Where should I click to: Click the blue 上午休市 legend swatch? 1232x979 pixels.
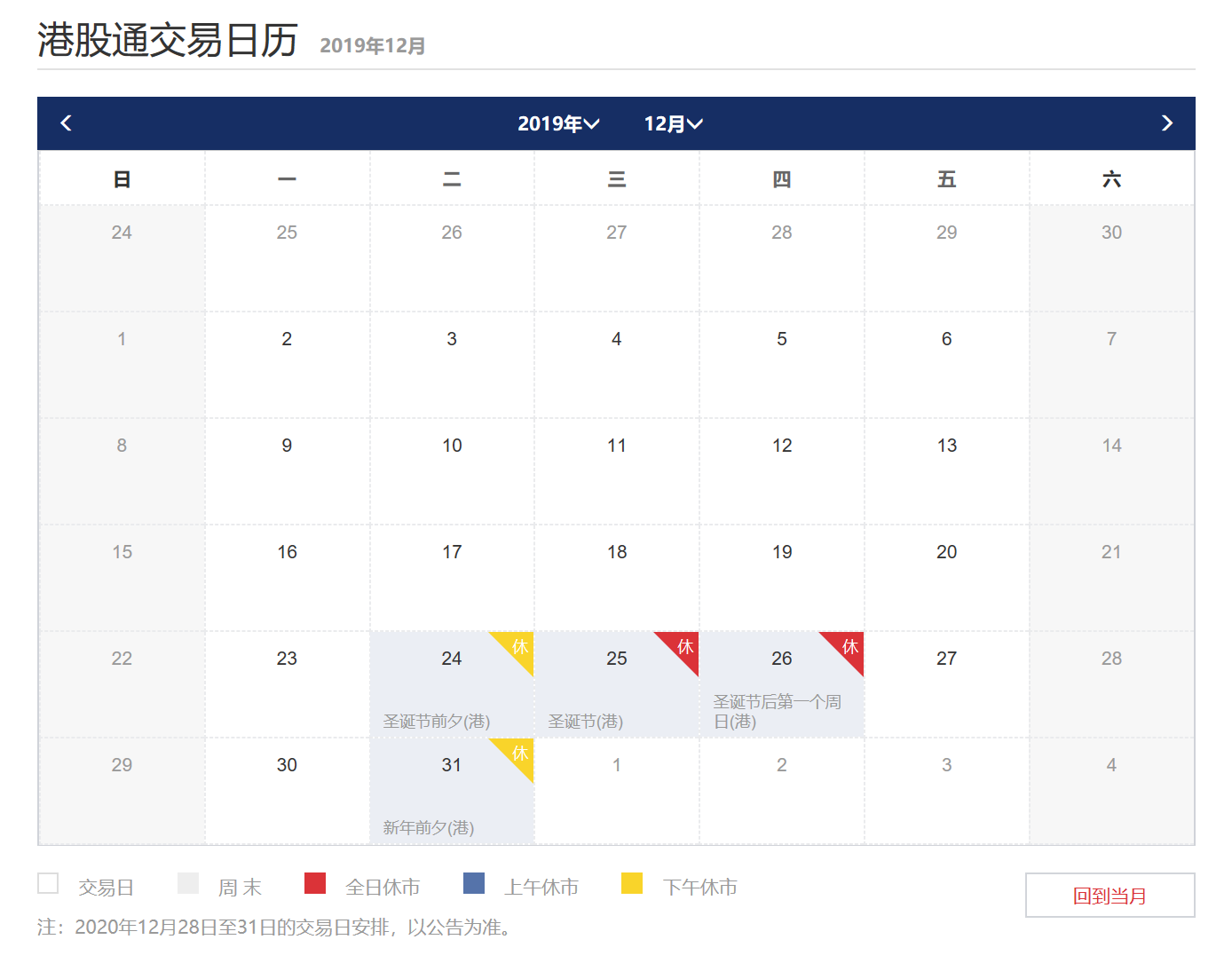pos(474,883)
